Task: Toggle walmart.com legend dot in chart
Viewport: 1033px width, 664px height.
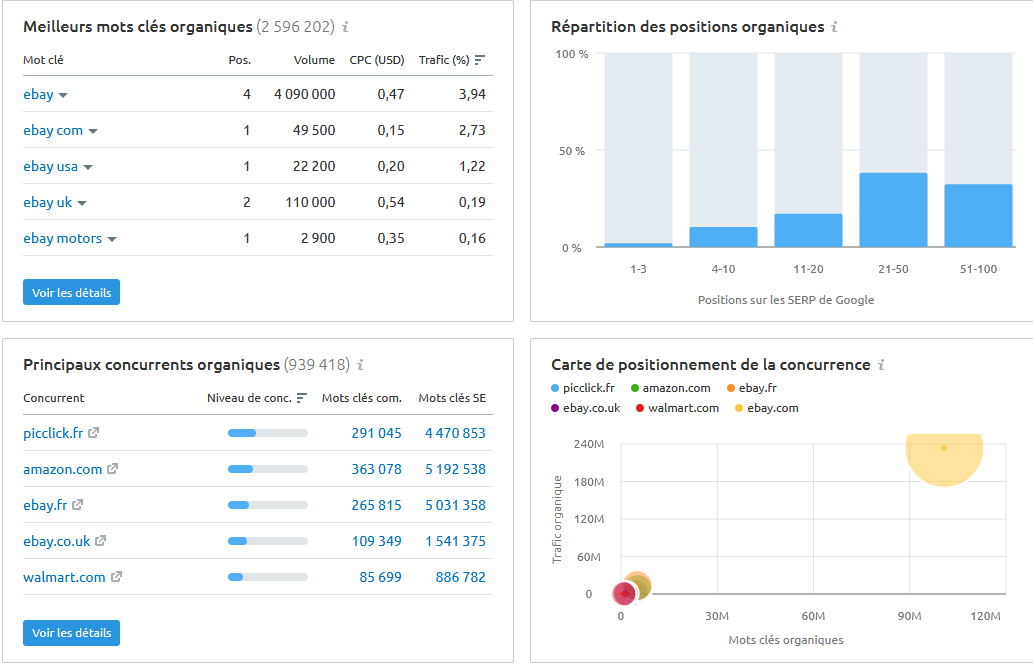Action: pyautogui.click(x=640, y=408)
